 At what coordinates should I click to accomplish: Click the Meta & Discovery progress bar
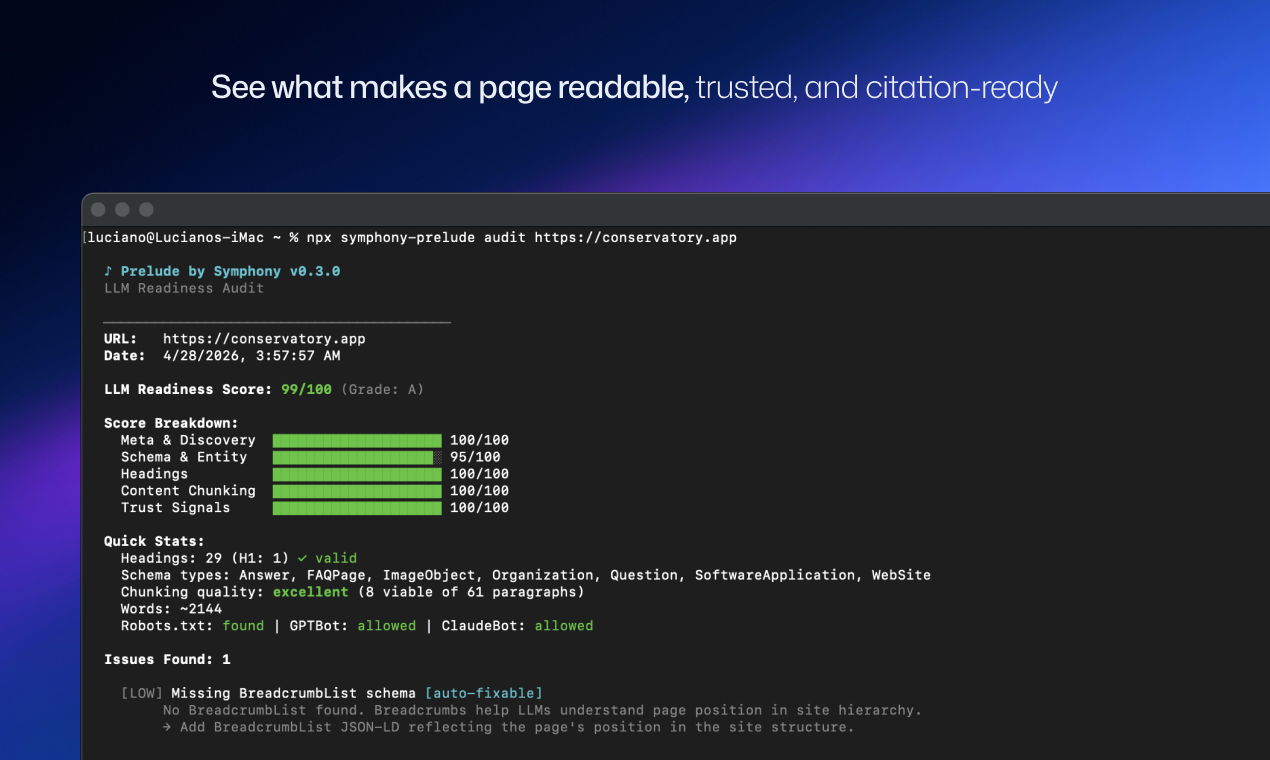point(357,440)
